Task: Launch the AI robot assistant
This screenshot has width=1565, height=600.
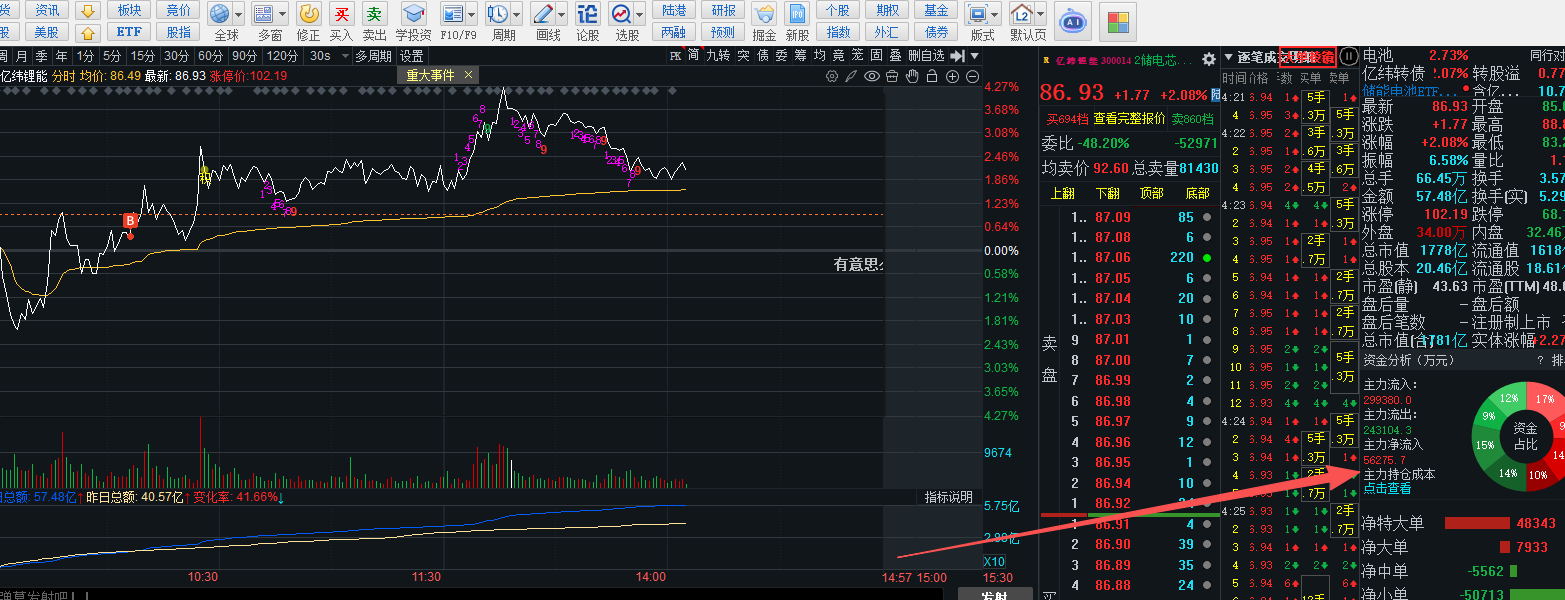Action: (x=1073, y=20)
